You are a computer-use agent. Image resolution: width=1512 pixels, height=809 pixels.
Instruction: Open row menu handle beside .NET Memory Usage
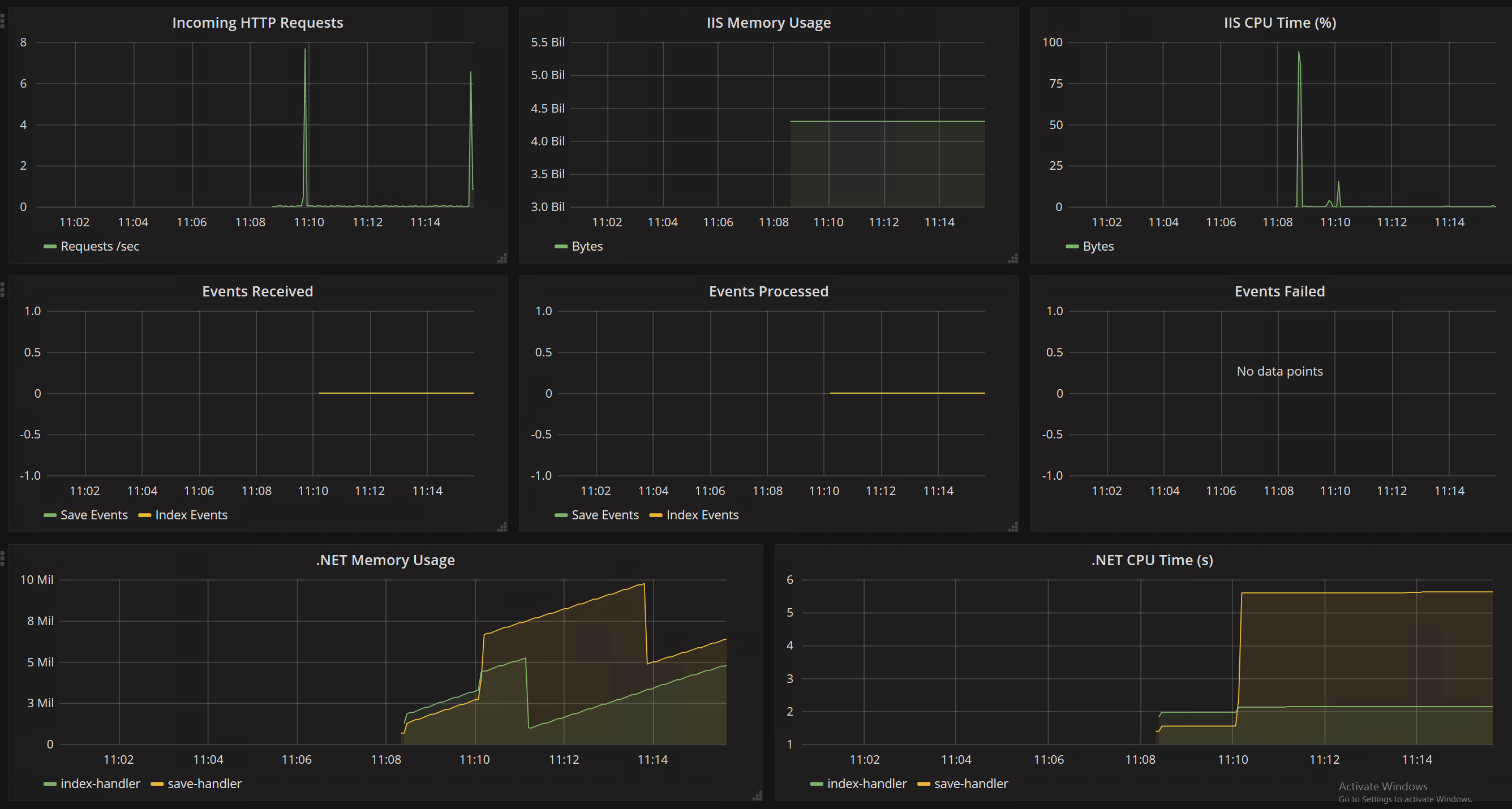(x=2, y=558)
